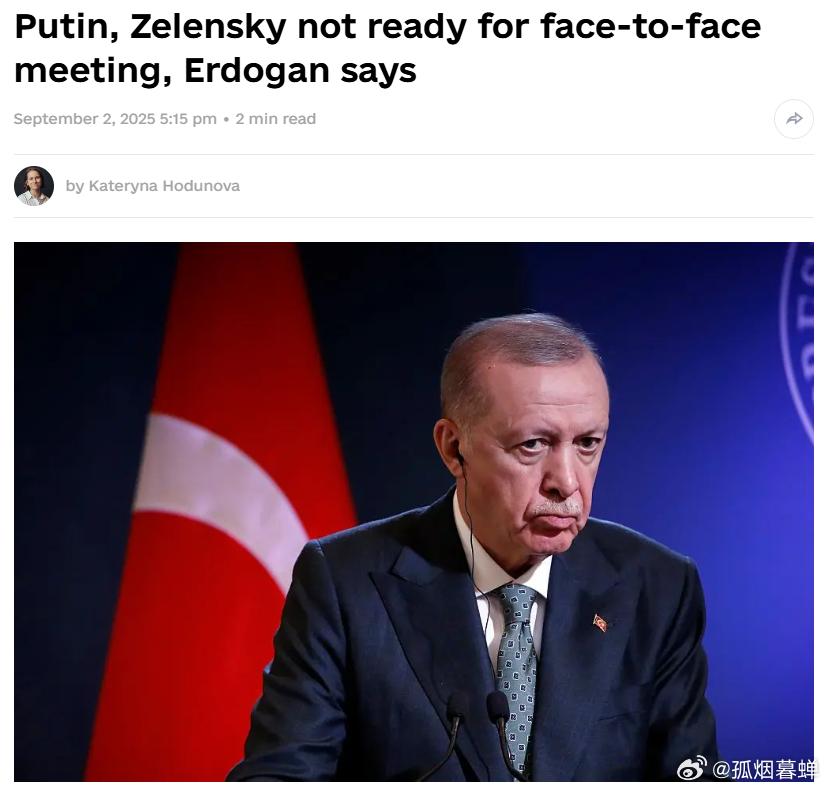The width and height of the screenshot is (827, 789).
Task: Open the Kateryna Hodunova author link
Action: (x=164, y=186)
